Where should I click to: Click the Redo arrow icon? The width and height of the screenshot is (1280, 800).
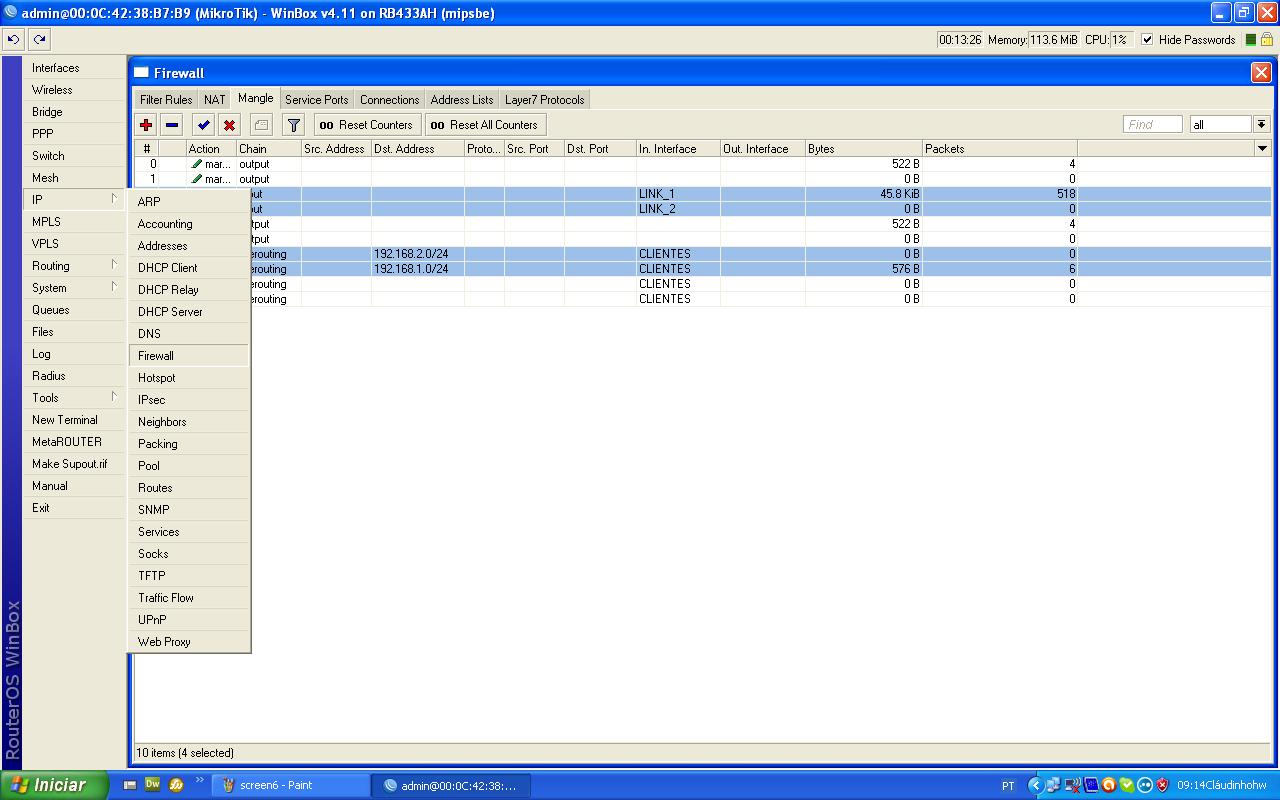tap(39, 40)
